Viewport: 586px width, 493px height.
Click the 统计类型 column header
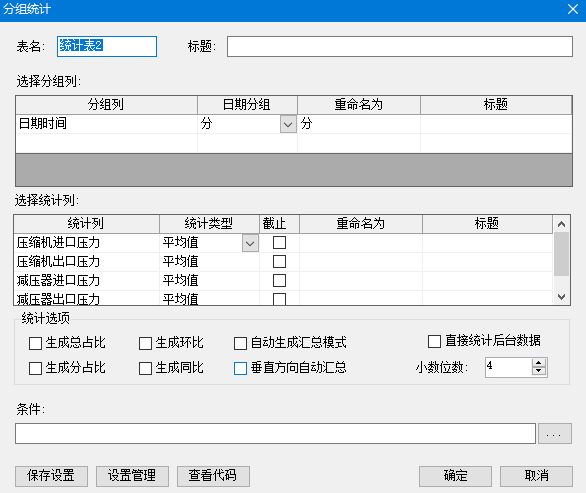[209, 224]
